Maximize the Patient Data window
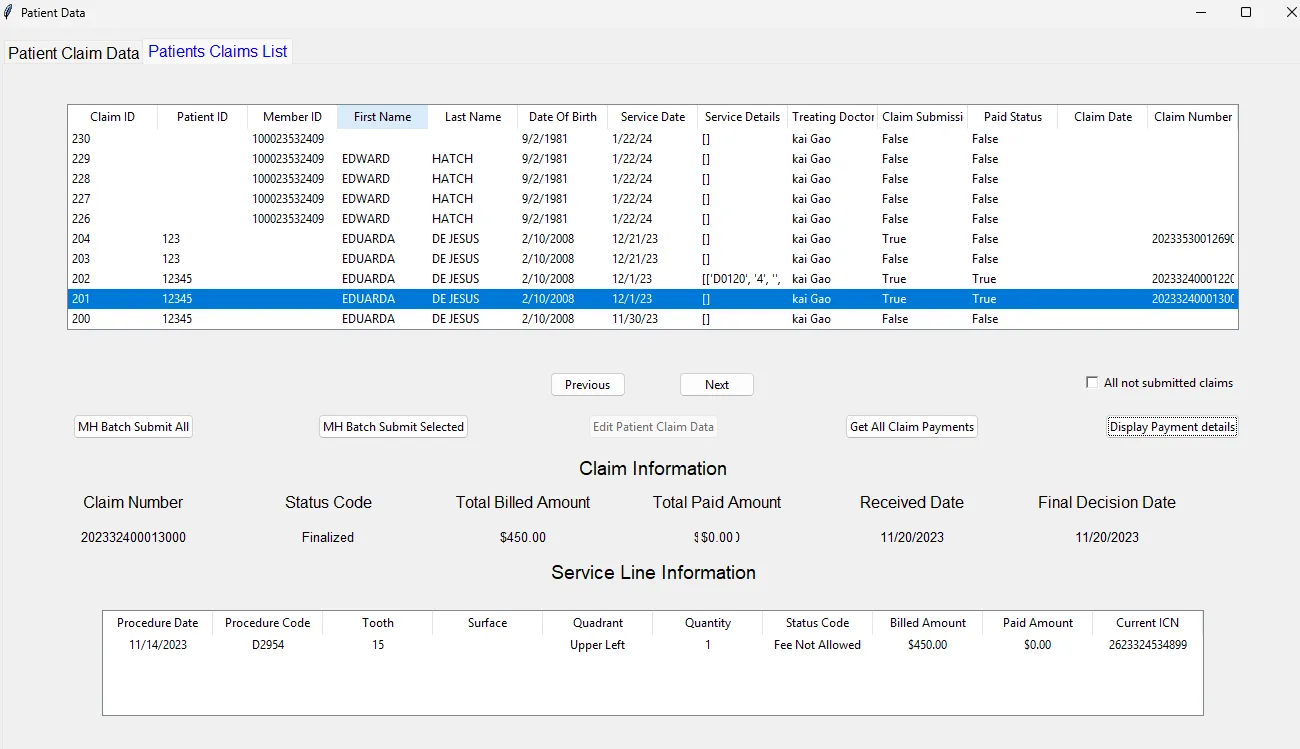1300x749 pixels. [1246, 13]
